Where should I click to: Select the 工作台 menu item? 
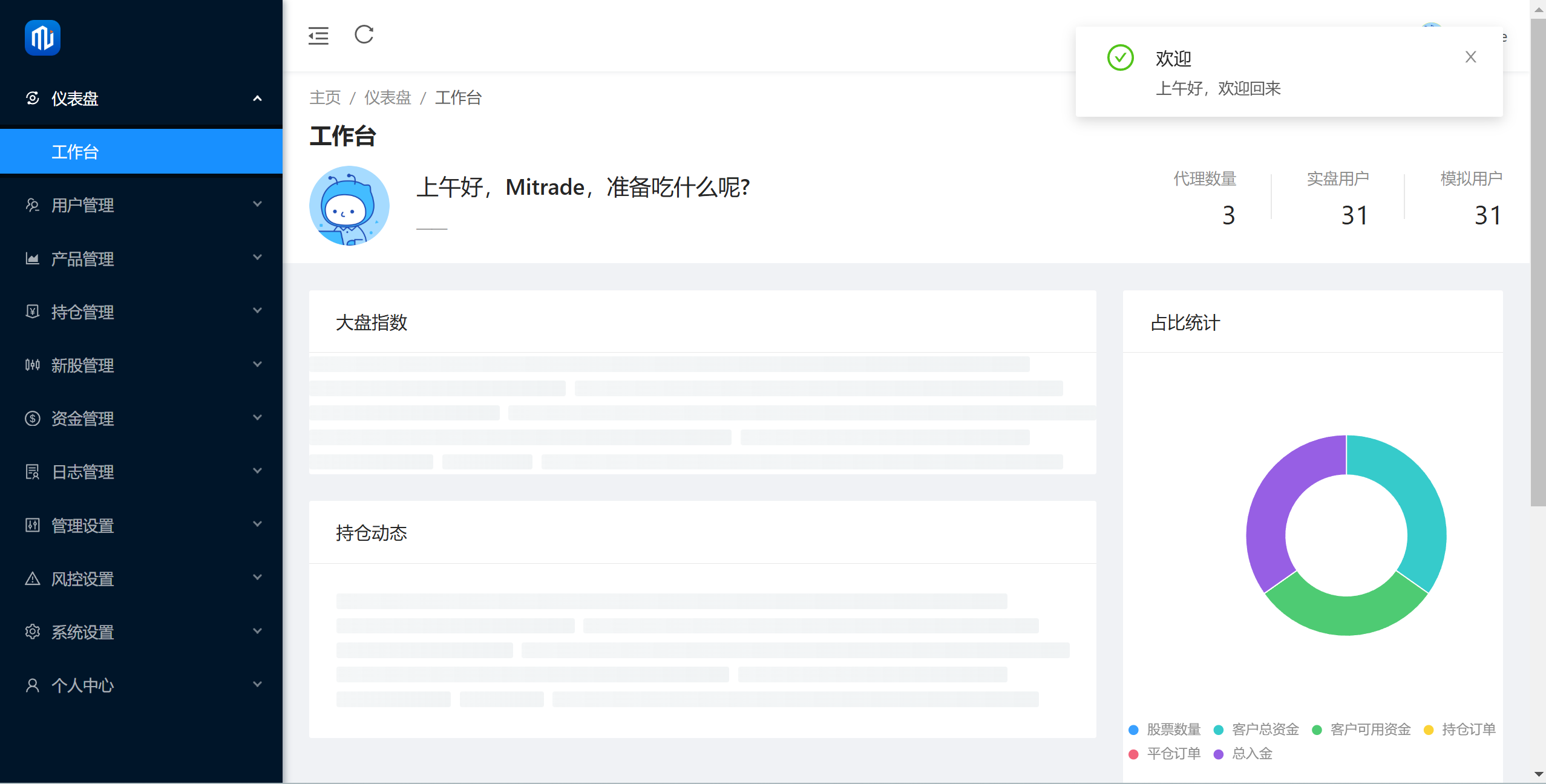click(75, 152)
